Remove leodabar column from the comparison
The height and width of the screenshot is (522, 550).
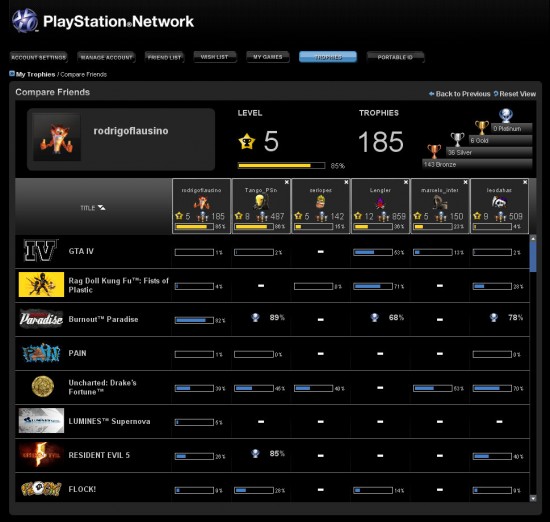click(525, 182)
